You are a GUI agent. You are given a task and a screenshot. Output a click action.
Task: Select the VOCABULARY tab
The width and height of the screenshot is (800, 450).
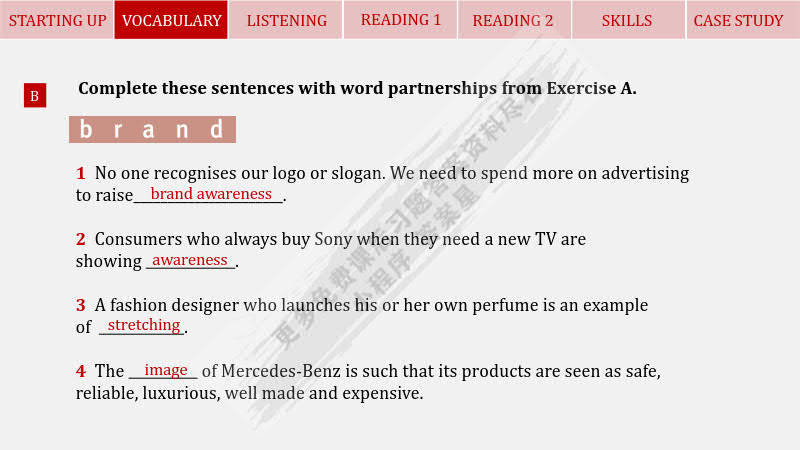tap(171, 20)
